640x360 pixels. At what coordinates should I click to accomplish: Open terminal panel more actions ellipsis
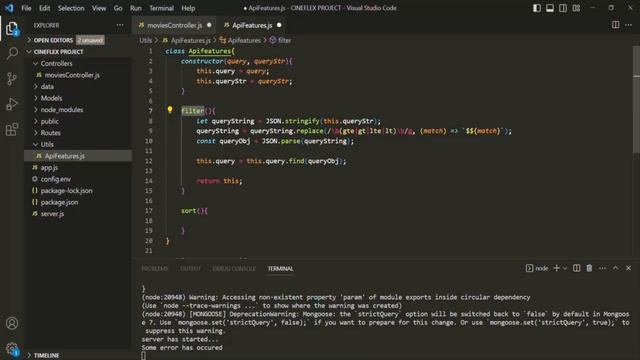602,268
